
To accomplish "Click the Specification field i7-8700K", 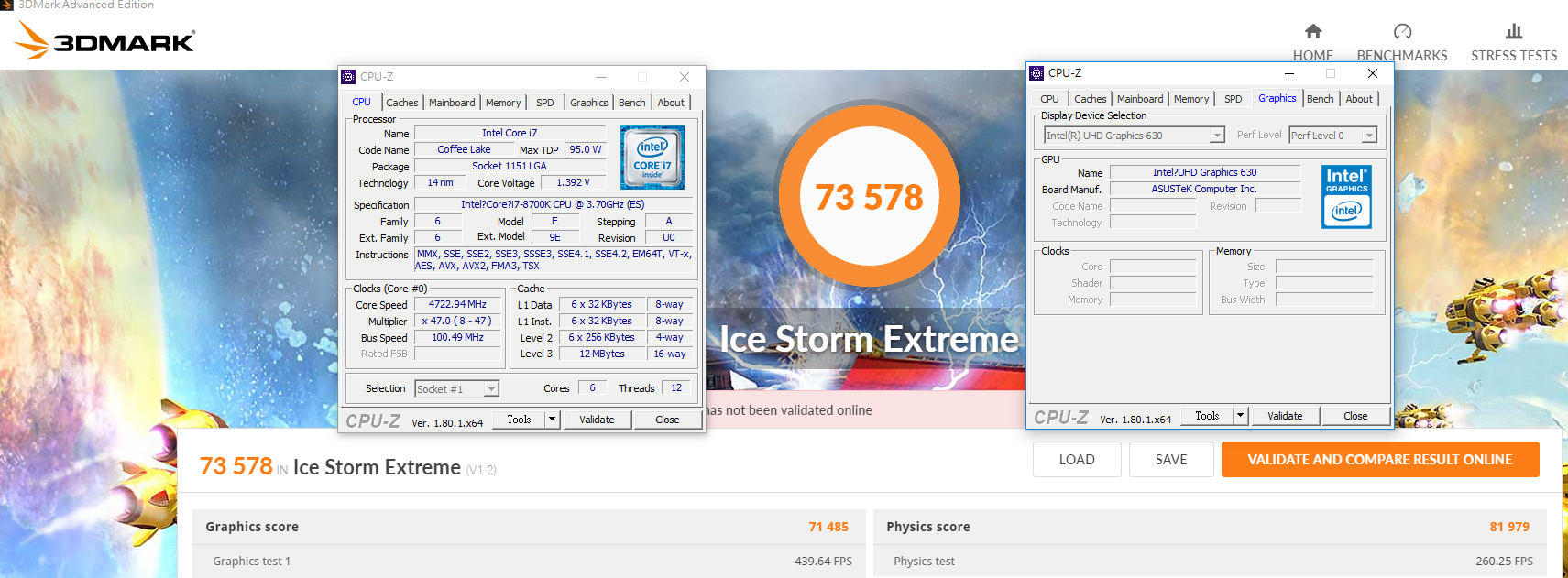I will 553,204.
